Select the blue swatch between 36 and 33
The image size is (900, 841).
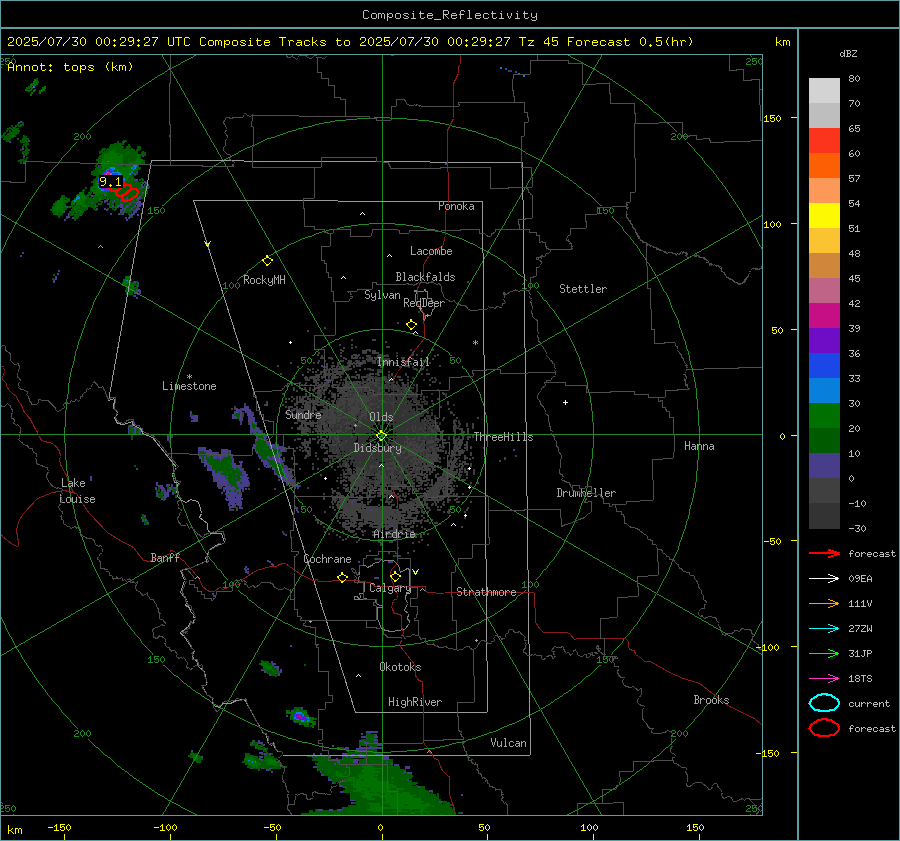pos(824,366)
